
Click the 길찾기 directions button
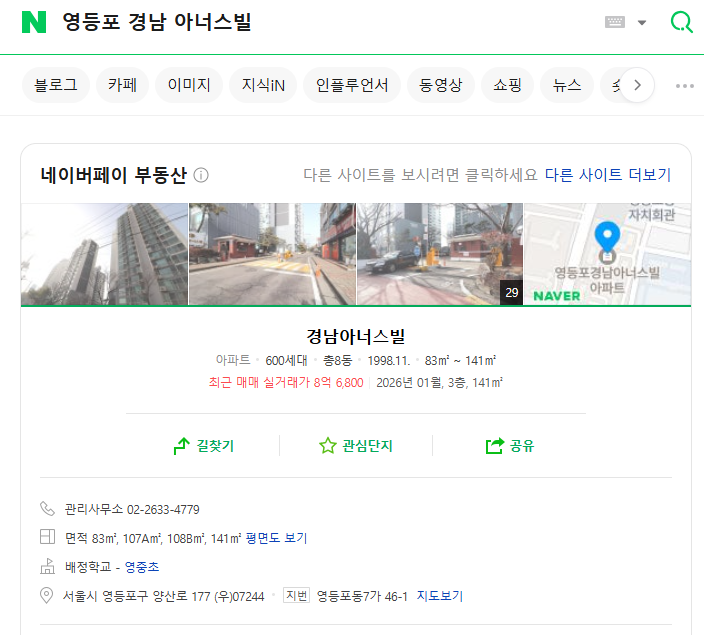pos(204,445)
